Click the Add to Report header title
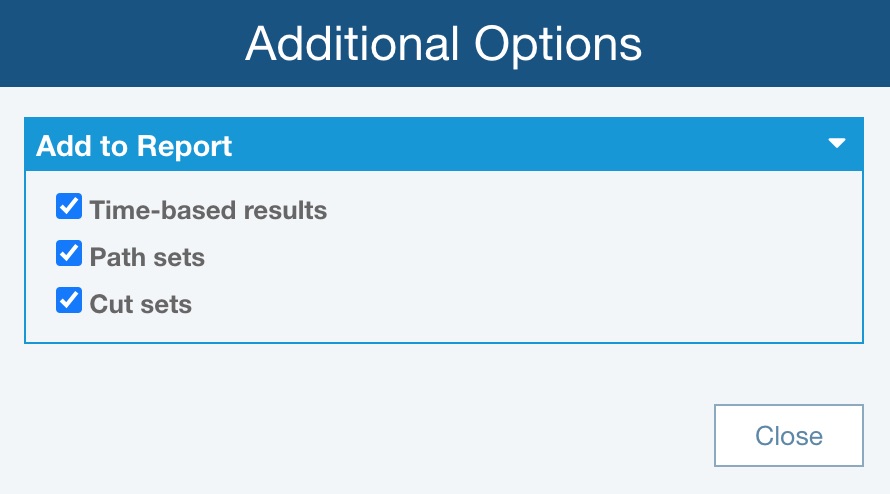Image resolution: width=890 pixels, height=494 pixels. pos(134,146)
